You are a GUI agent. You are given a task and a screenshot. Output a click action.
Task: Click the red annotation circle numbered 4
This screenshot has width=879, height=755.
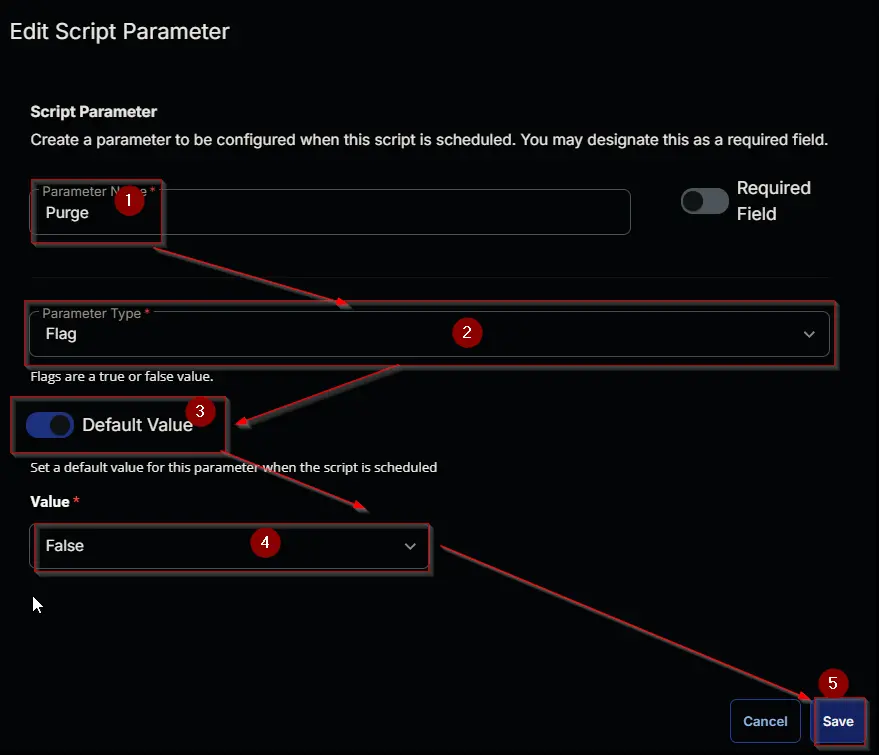pyautogui.click(x=265, y=542)
